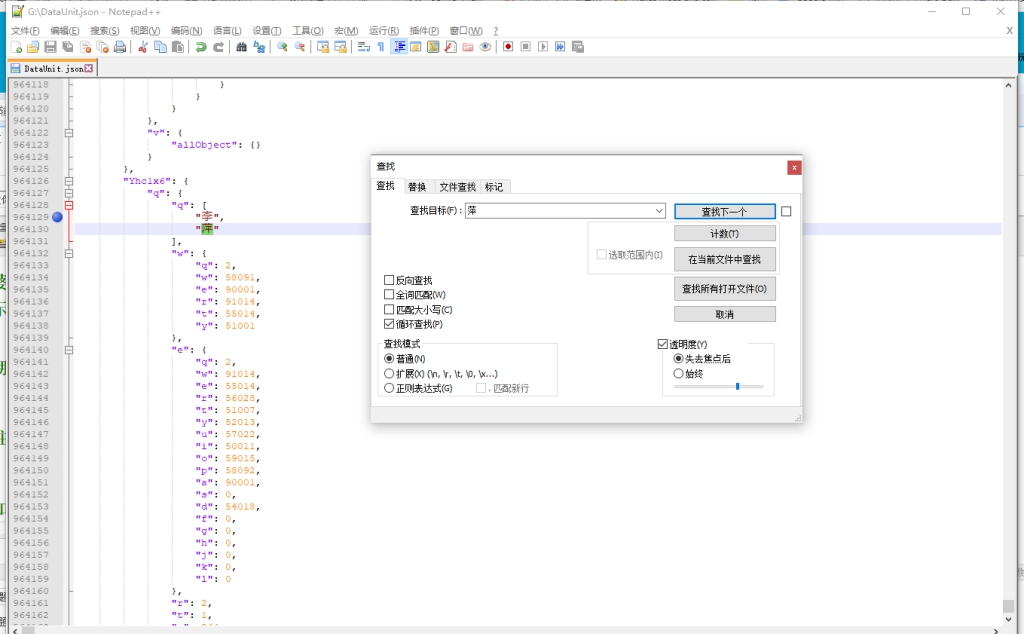Uncheck 循环查找 checkbox
This screenshot has width=1024, height=634.
[x=389, y=324]
